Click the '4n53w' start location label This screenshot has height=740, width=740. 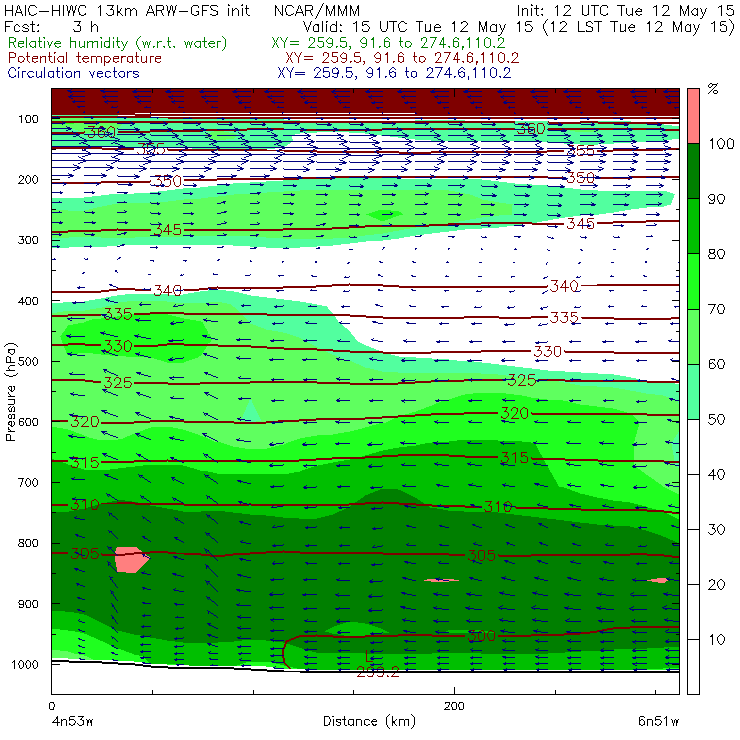coord(72,721)
